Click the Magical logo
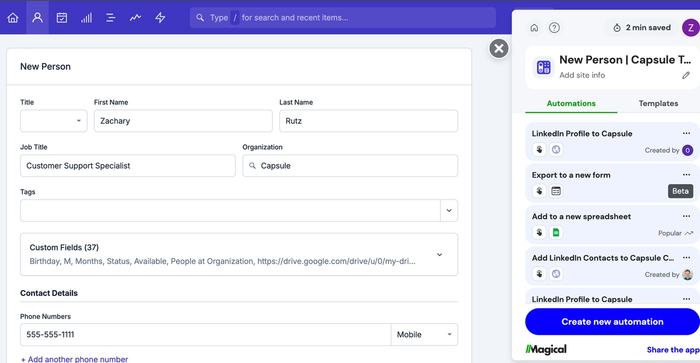Viewport: 700px width, 363px height. tap(546, 350)
